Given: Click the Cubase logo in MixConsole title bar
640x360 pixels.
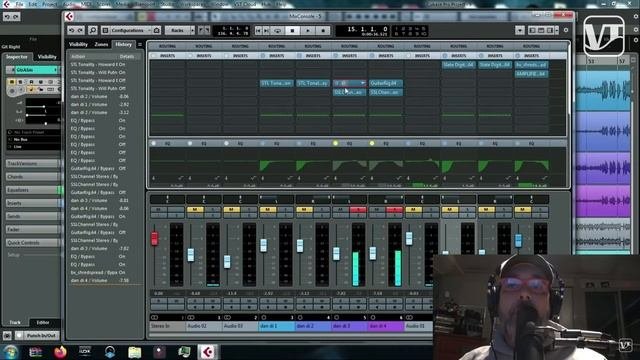Looking at the screenshot, I should tap(69, 16).
